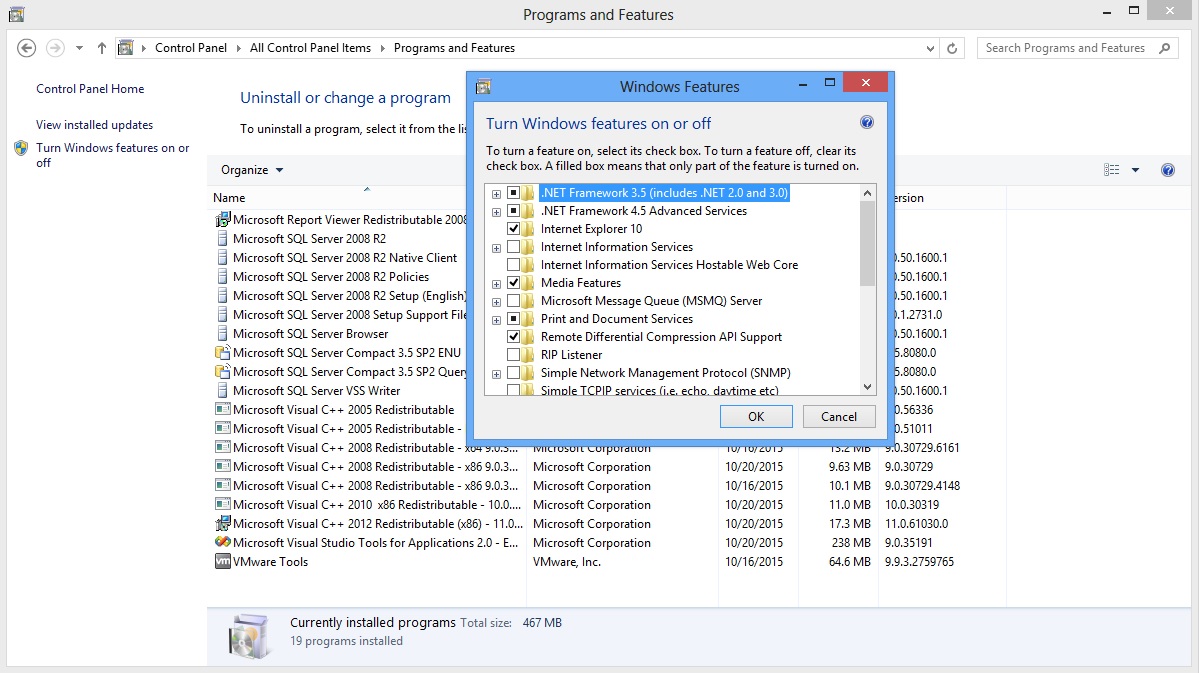Click the search magnifier icon
Viewport: 1199px width, 673px height.
coord(1165,48)
